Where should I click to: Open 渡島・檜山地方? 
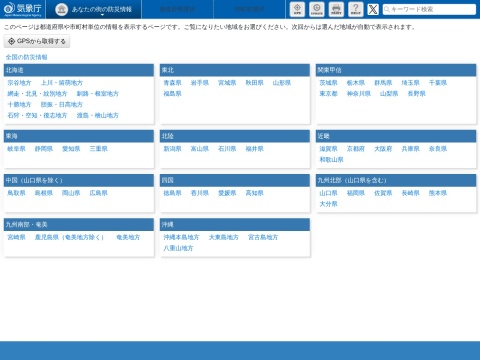98,115
